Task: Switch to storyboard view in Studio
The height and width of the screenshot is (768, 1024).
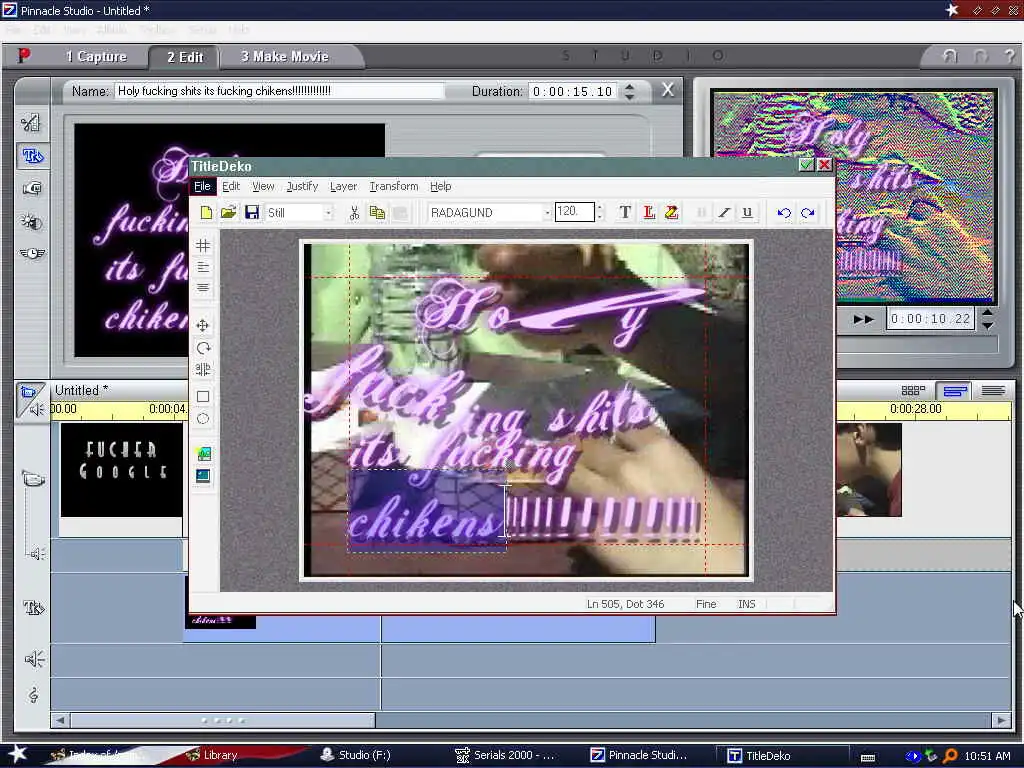Action: [x=913, y=391]
